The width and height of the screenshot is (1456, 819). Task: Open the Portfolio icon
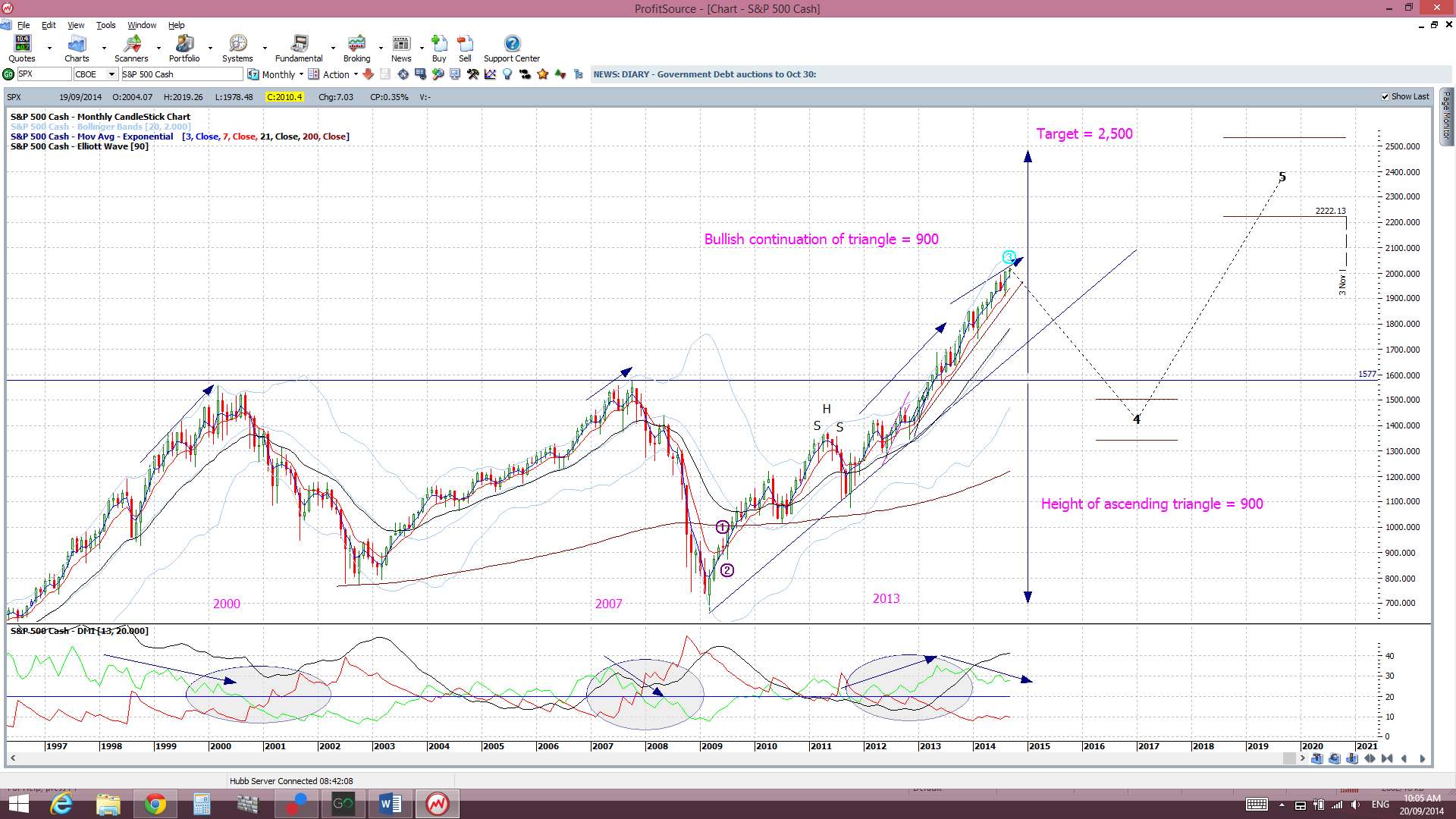pos(184,49)
